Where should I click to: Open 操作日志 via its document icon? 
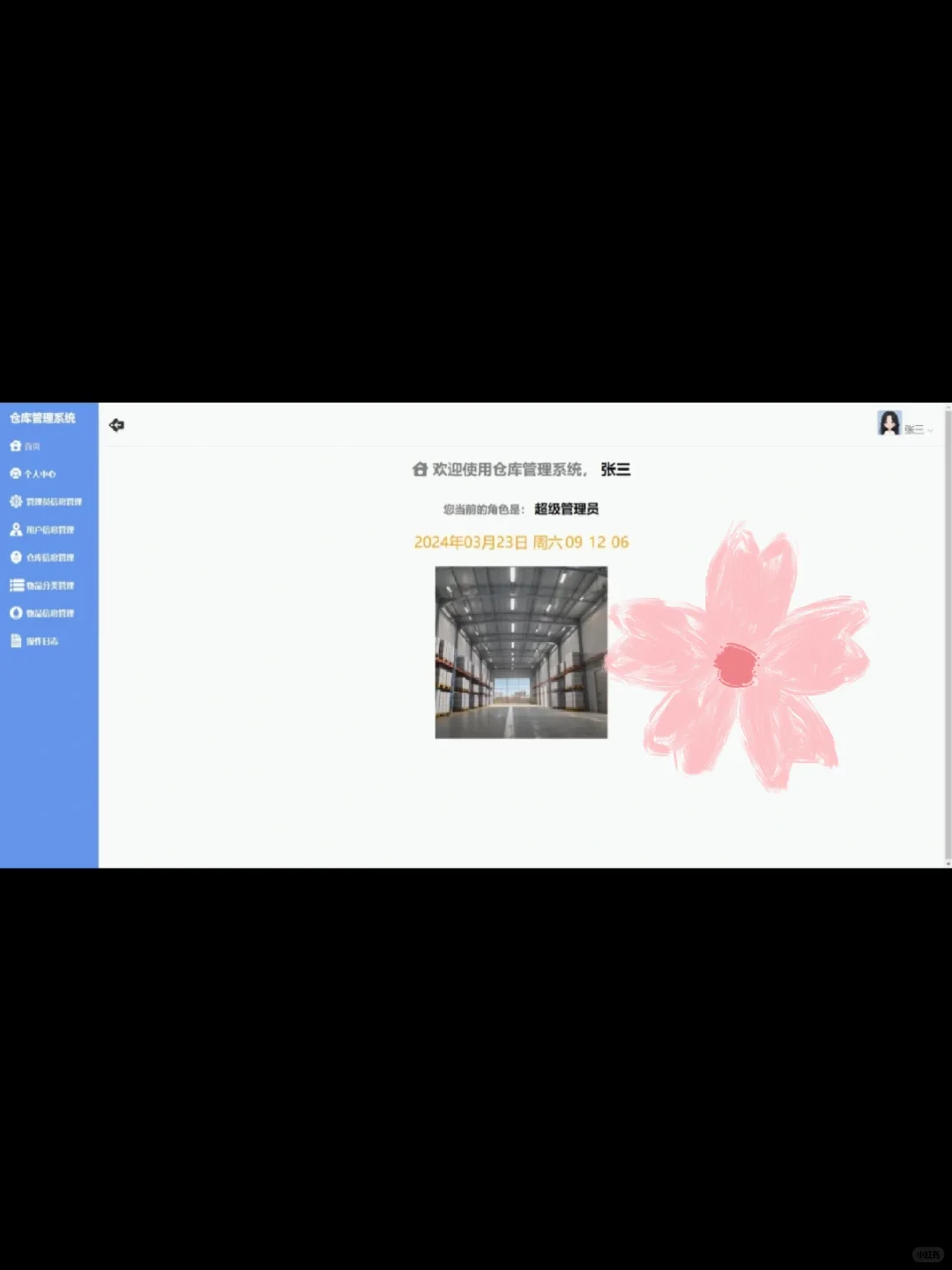(x=15, y=641)
